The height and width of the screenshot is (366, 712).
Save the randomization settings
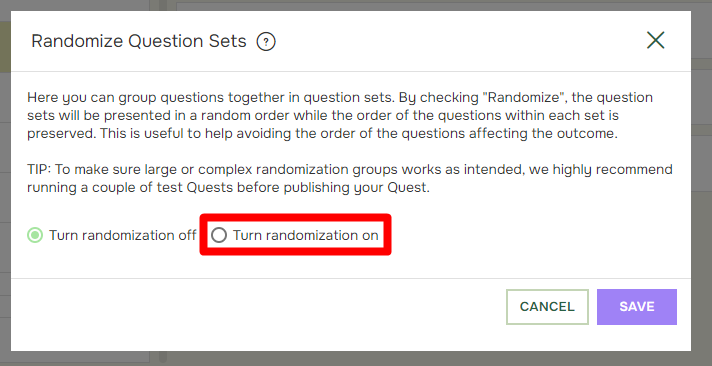[637, 307]
